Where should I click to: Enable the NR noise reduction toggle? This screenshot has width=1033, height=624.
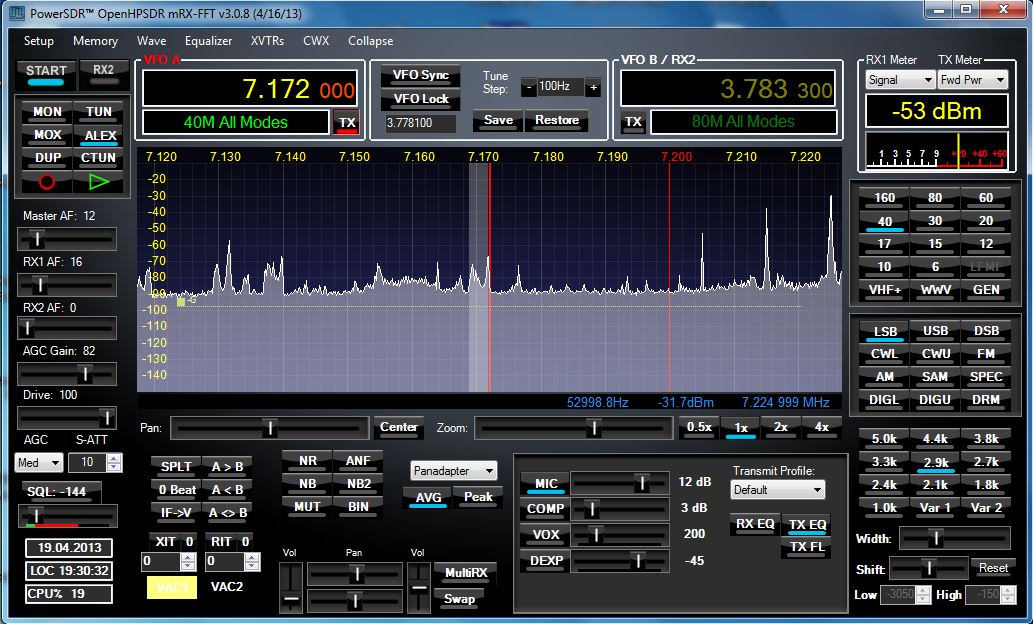point(308,461)
